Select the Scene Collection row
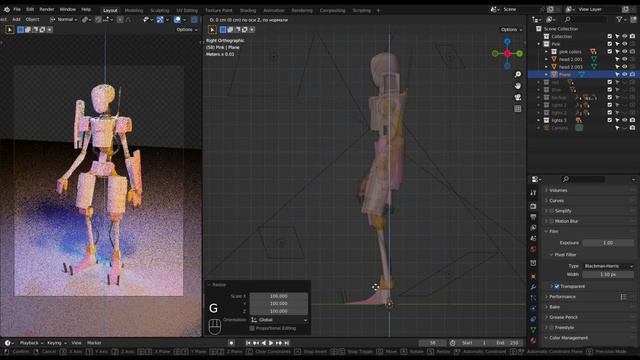 pos(561,29)
